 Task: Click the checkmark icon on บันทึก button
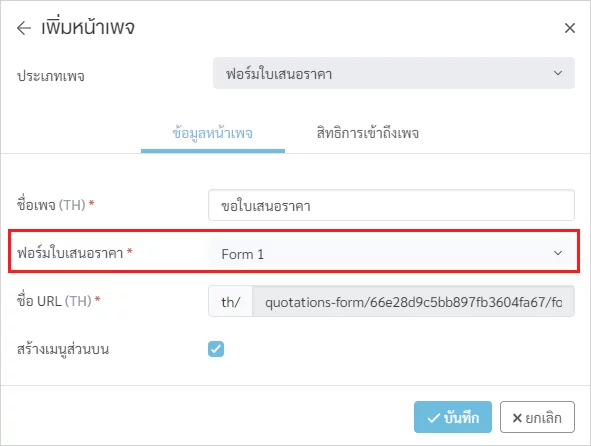433,418
